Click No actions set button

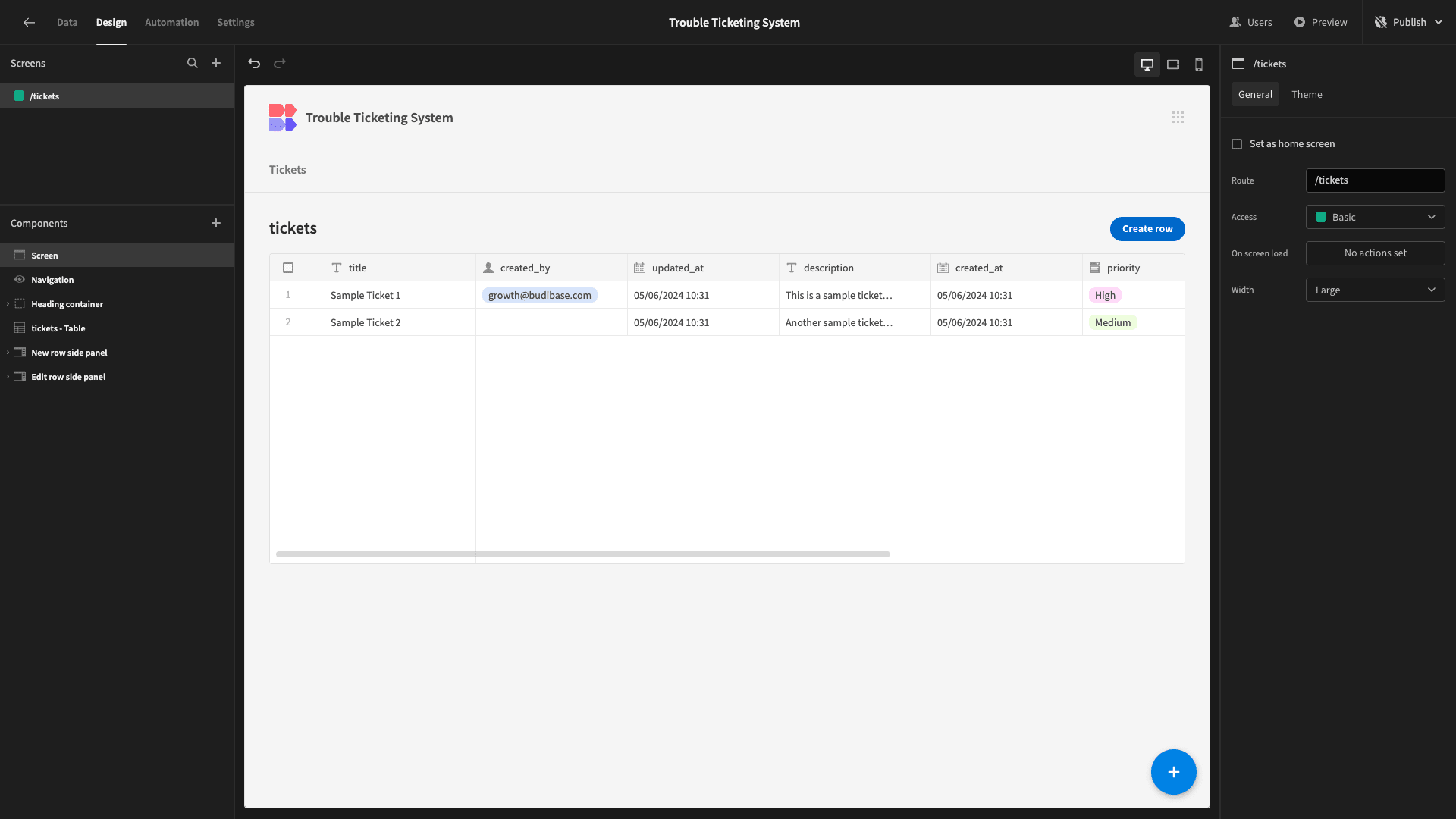coord(1376,253)
